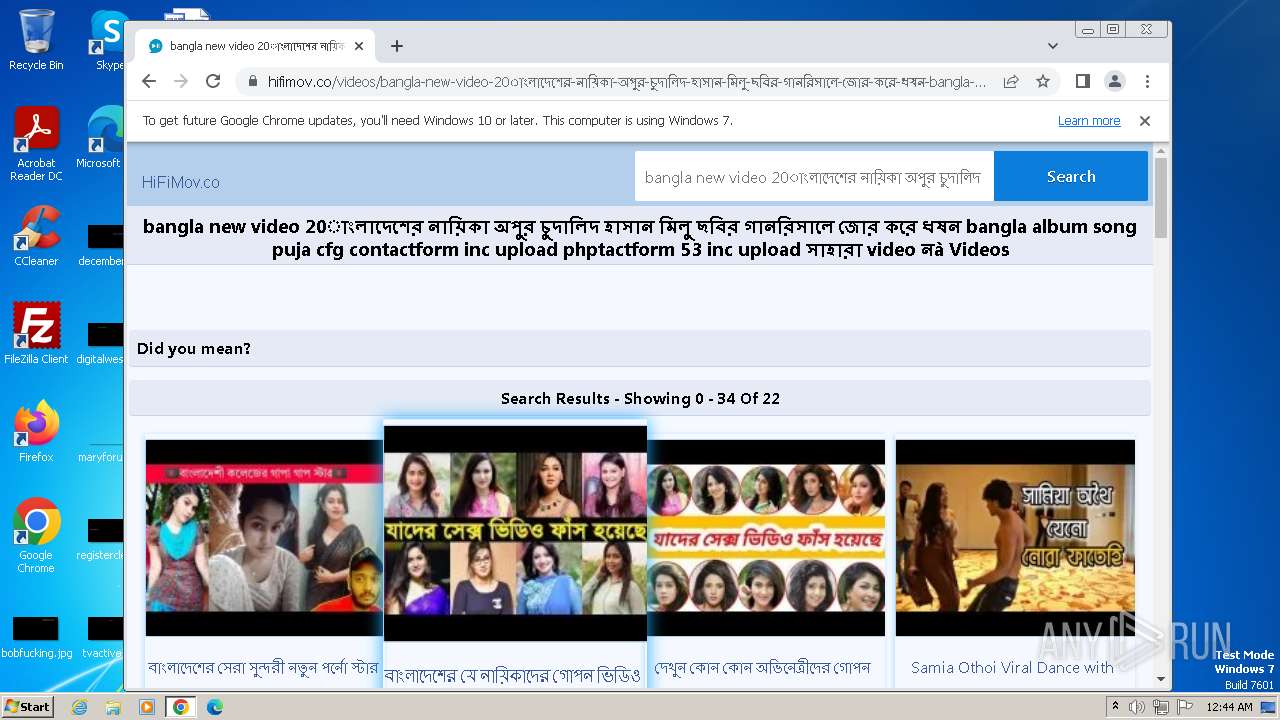
Task: Reload the current page
Action: (x=213, y=81)
